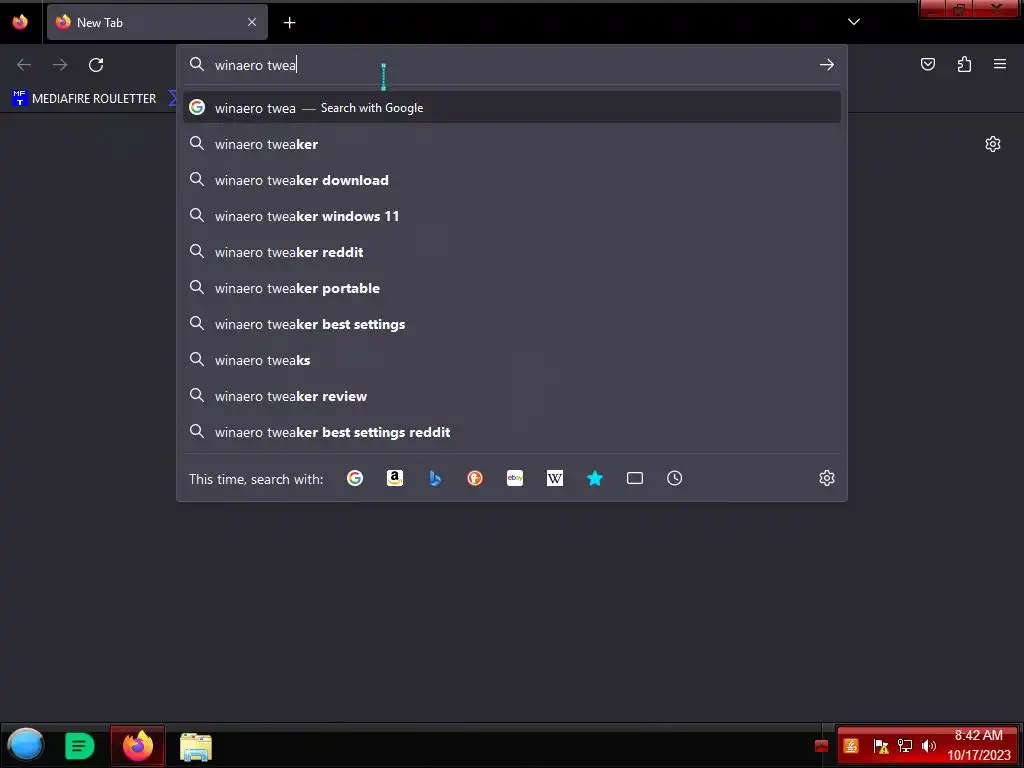Close the New Tab tab

[252, 22]
